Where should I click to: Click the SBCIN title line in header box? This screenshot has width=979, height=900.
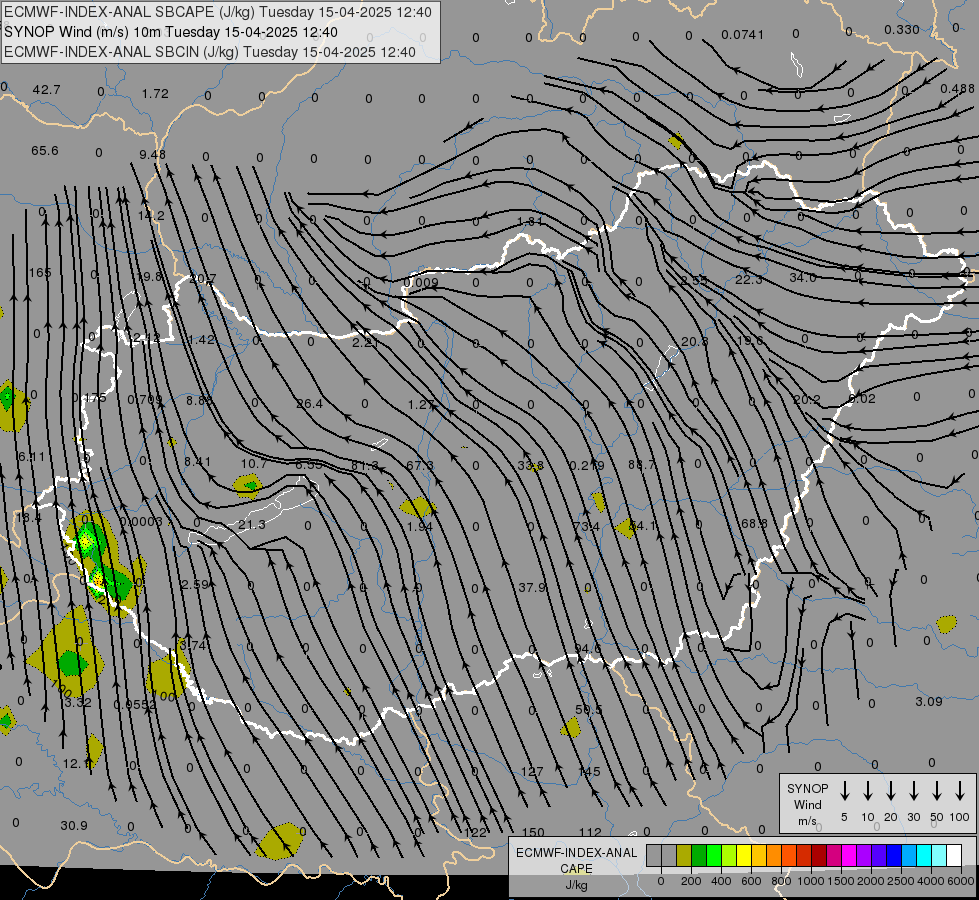(210, 52)
